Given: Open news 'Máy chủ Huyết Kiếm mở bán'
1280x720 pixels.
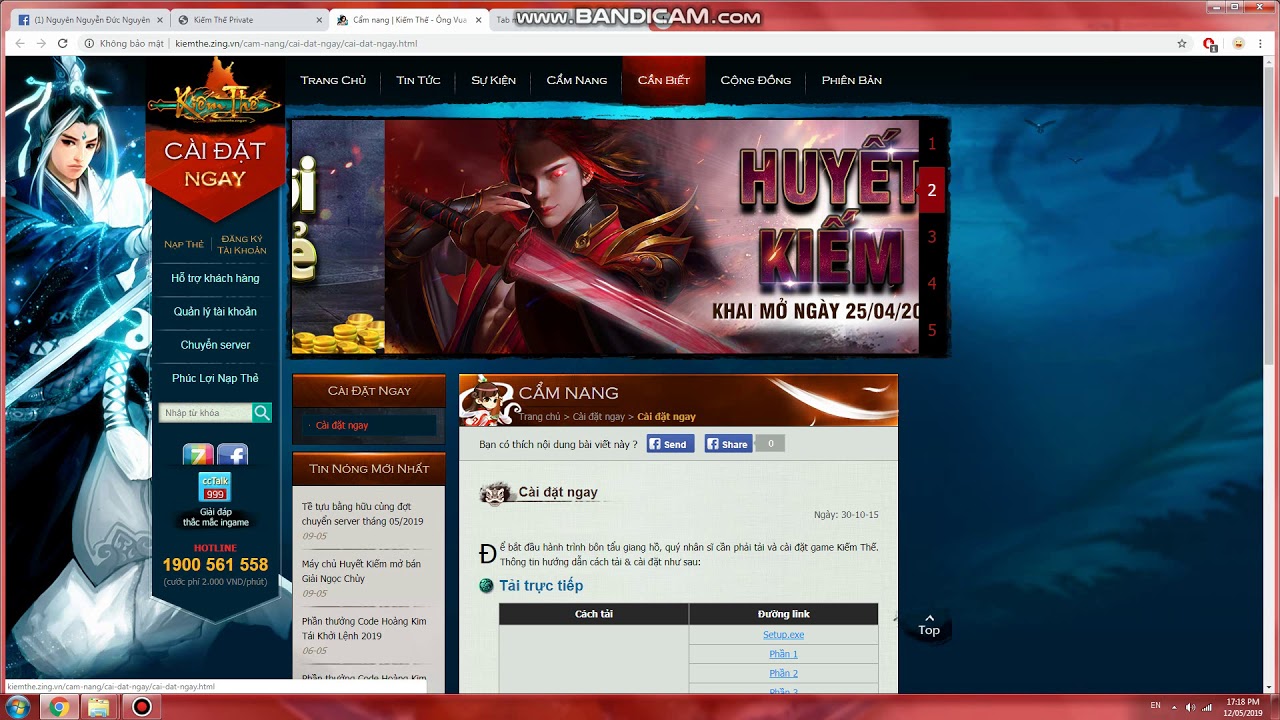Looking at the screenshot, I should (x=361, y=571).
